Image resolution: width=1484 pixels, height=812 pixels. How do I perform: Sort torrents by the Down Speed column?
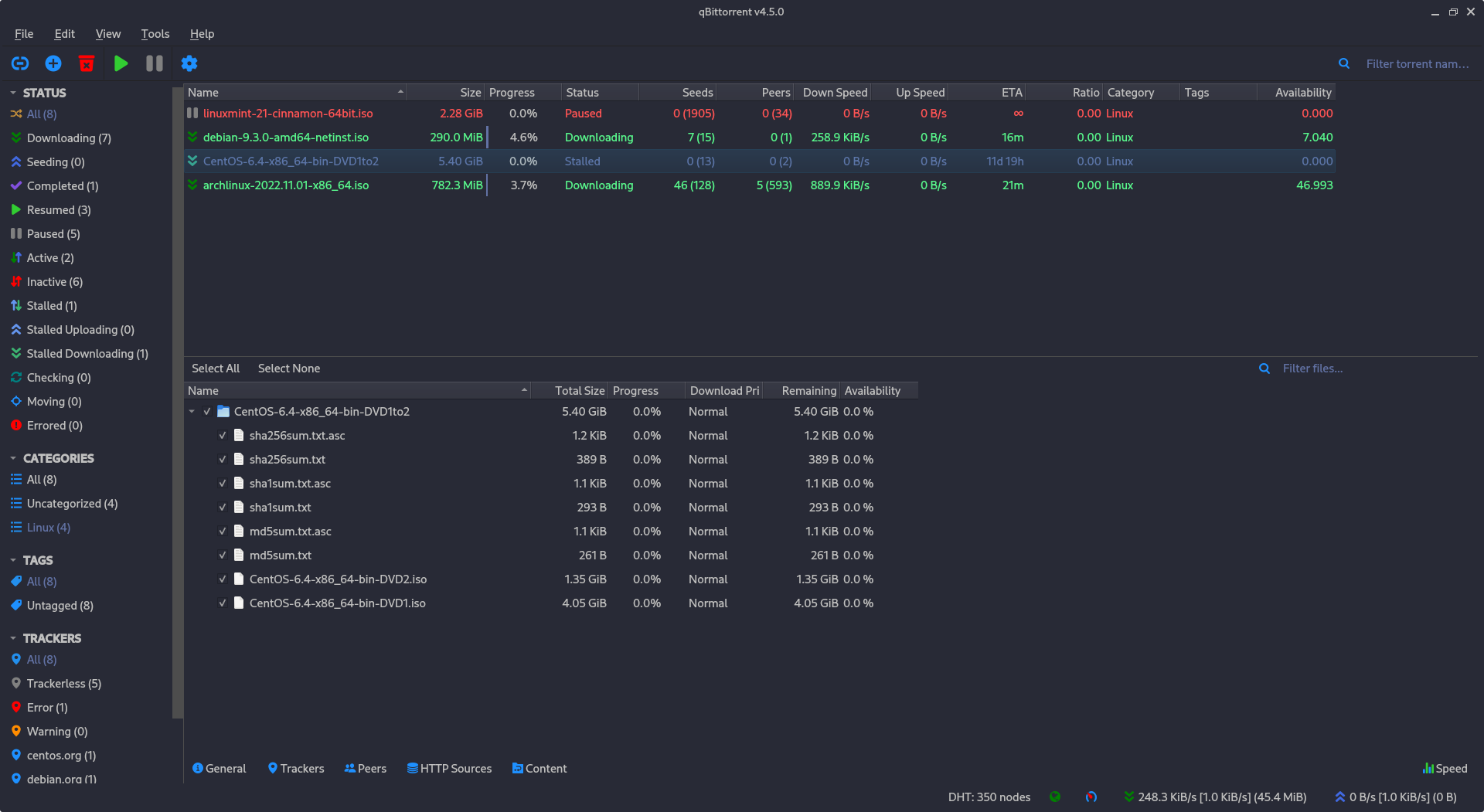point(834,92)
